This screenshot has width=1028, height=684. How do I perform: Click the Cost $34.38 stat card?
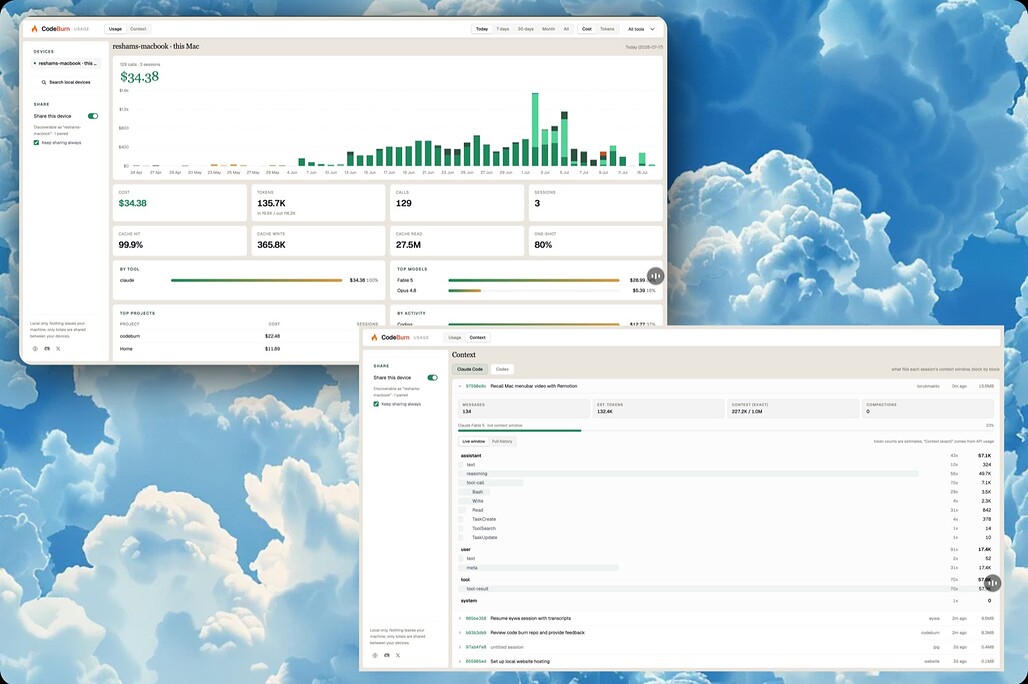click(180, 203)
